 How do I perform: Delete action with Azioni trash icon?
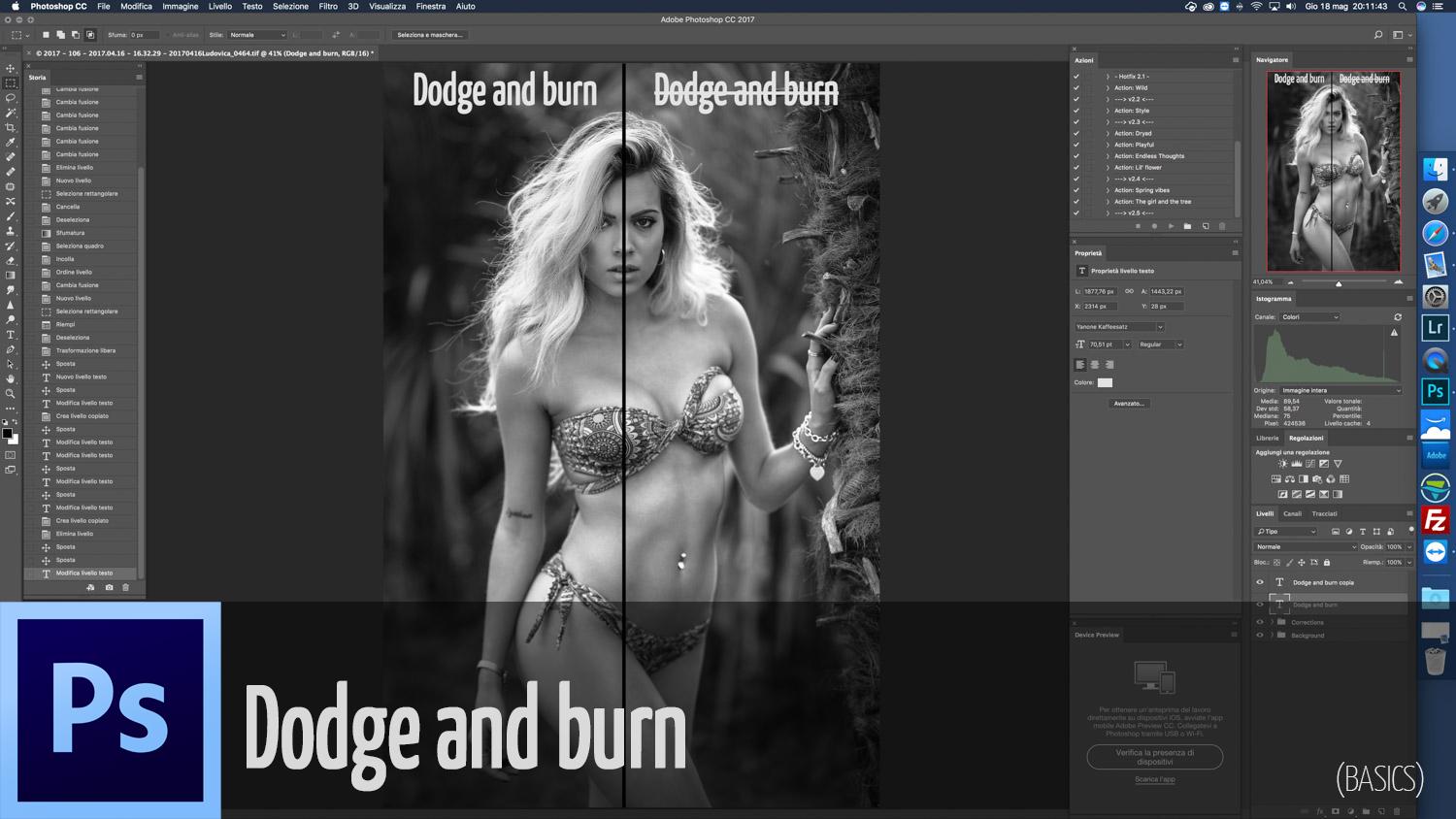(1222, 226)
